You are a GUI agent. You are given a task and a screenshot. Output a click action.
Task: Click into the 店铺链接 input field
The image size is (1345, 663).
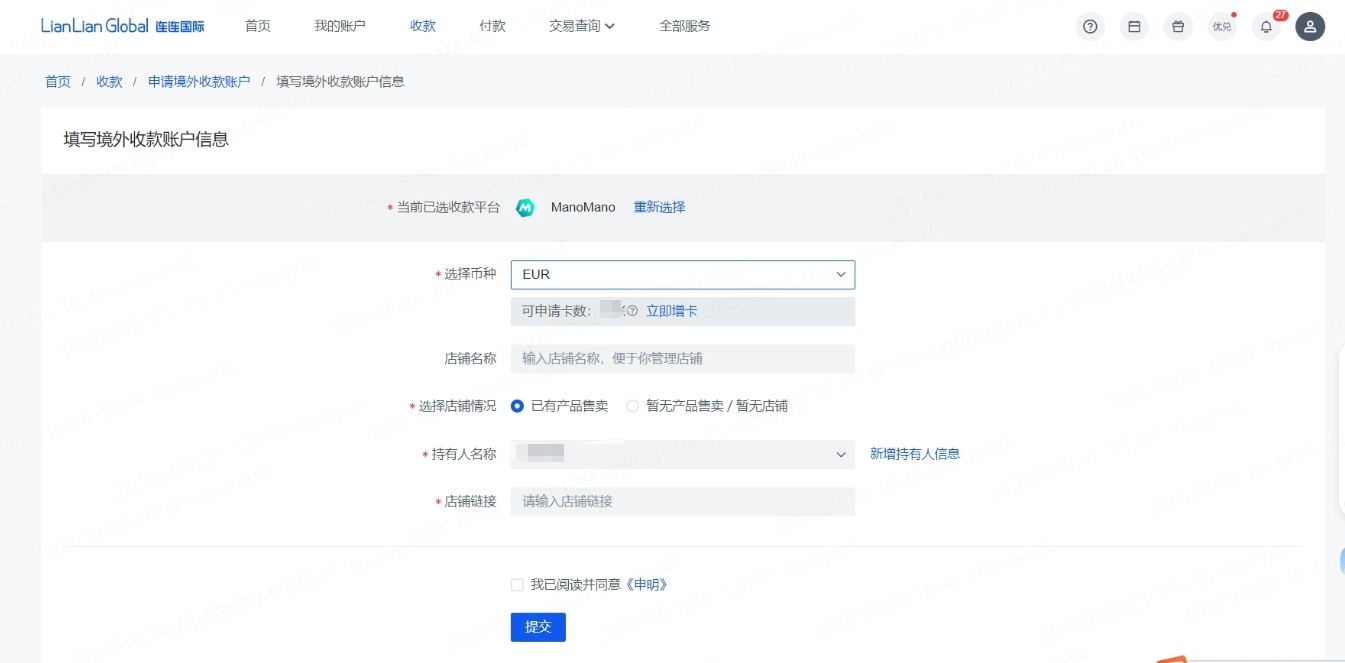click(682, 501)
